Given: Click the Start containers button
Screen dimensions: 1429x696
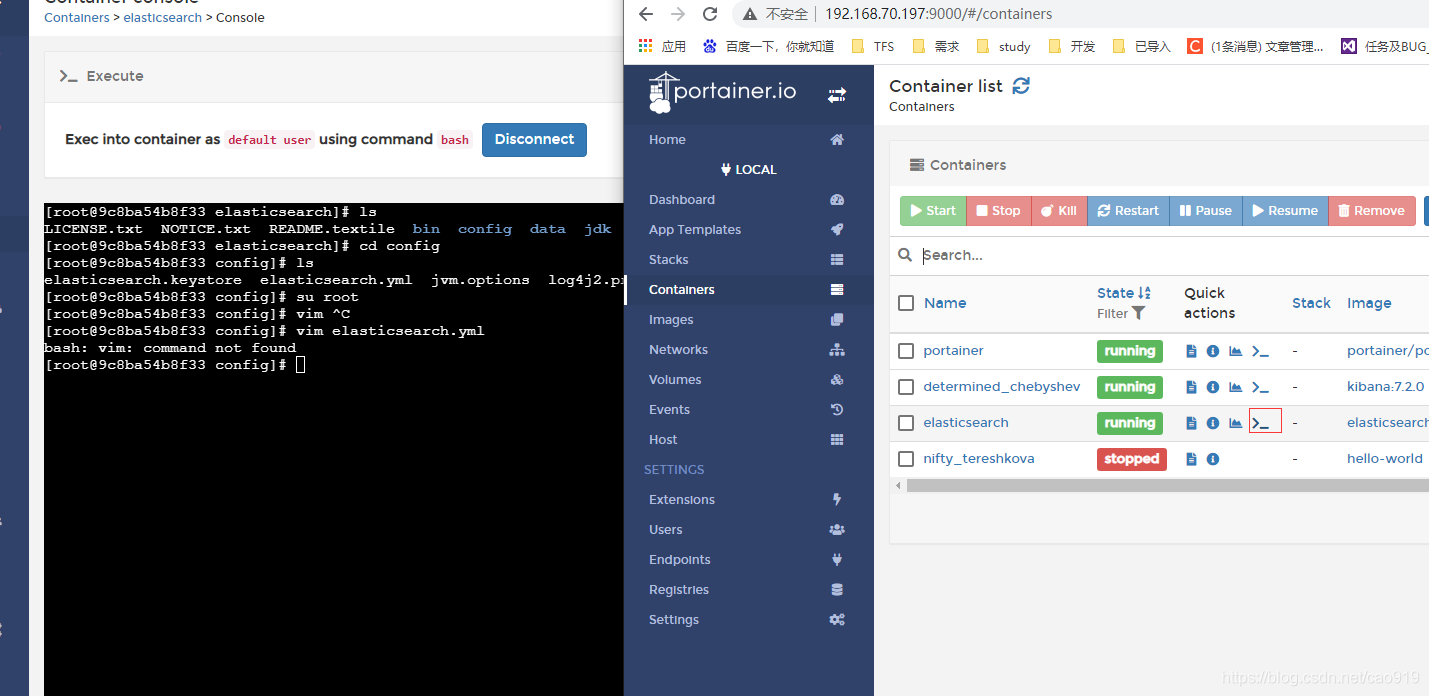Looking at the screenshot, I should 933,211.
